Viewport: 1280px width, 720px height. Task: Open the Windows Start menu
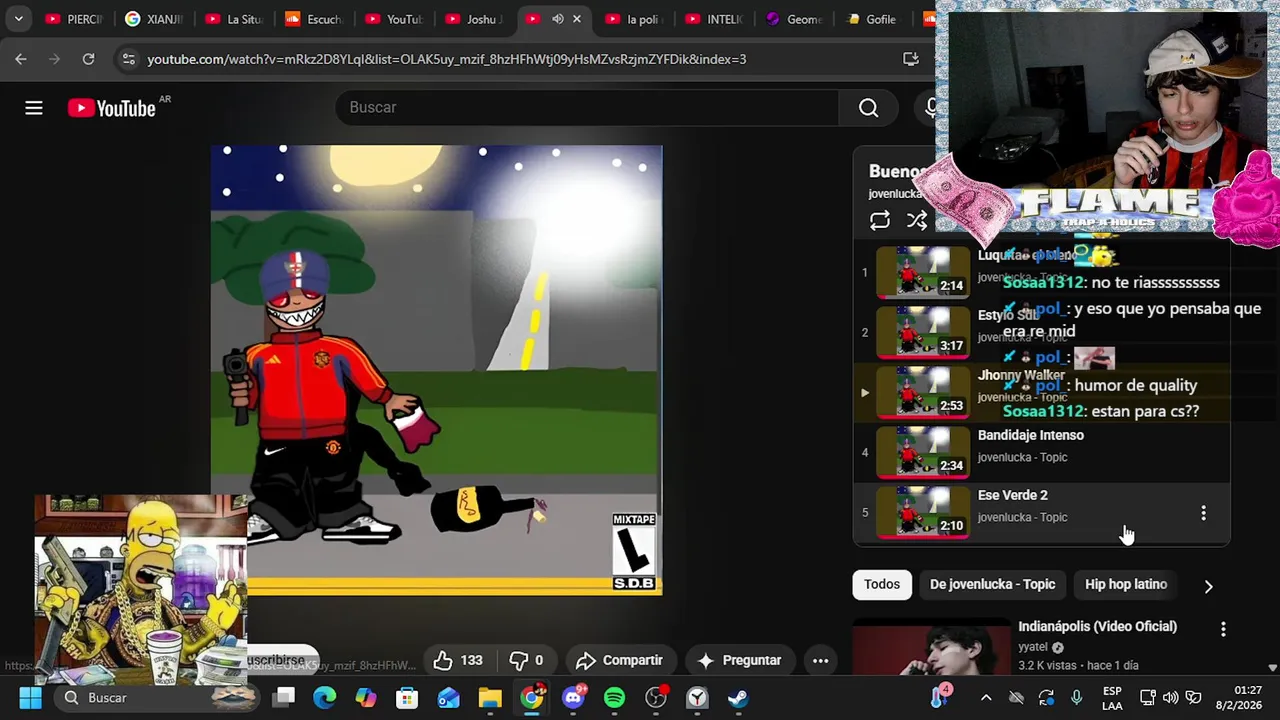(30, 698)
